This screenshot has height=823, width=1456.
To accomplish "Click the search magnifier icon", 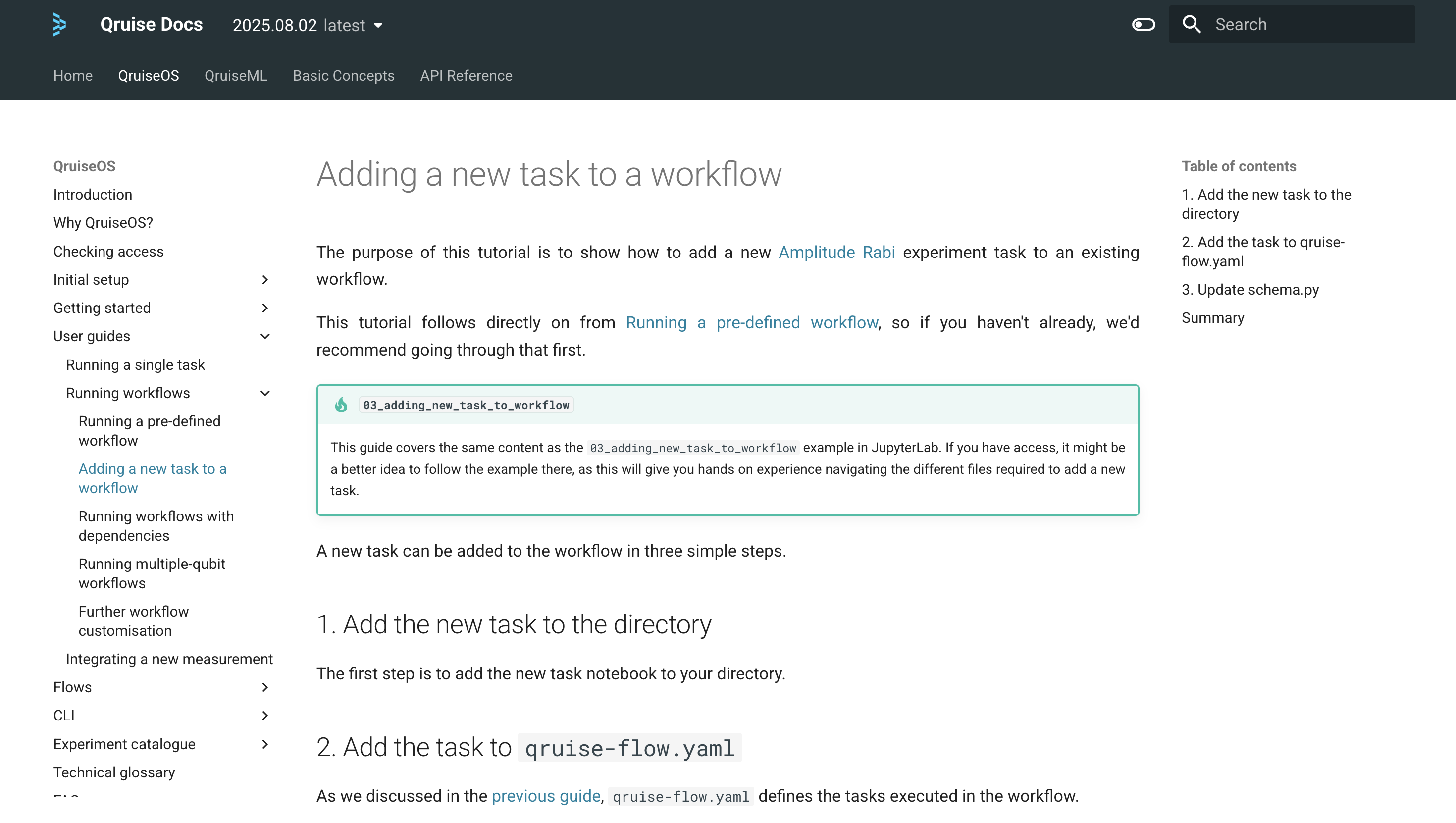I will (x=1192, y=24).
